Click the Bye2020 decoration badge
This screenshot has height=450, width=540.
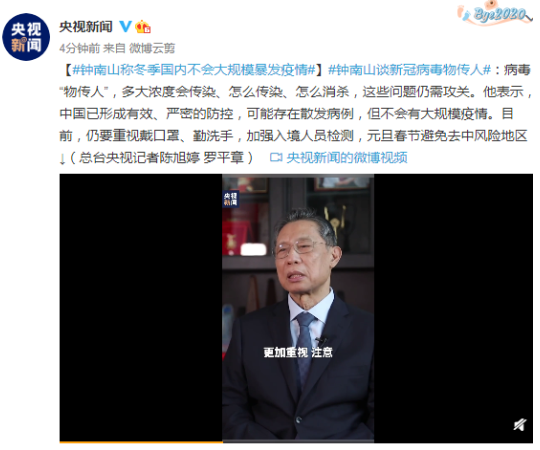pyautogui.click(x=495, y=14)
